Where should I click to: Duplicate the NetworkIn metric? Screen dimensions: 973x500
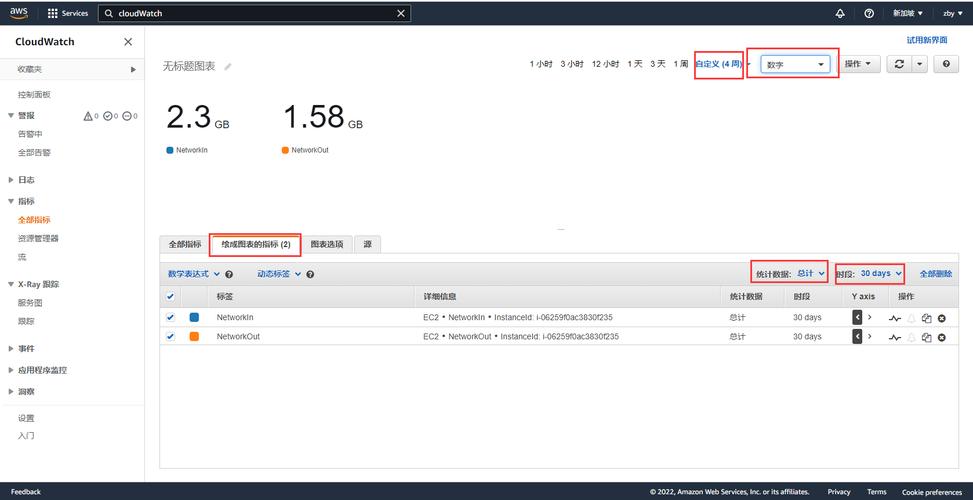point(926,318)
